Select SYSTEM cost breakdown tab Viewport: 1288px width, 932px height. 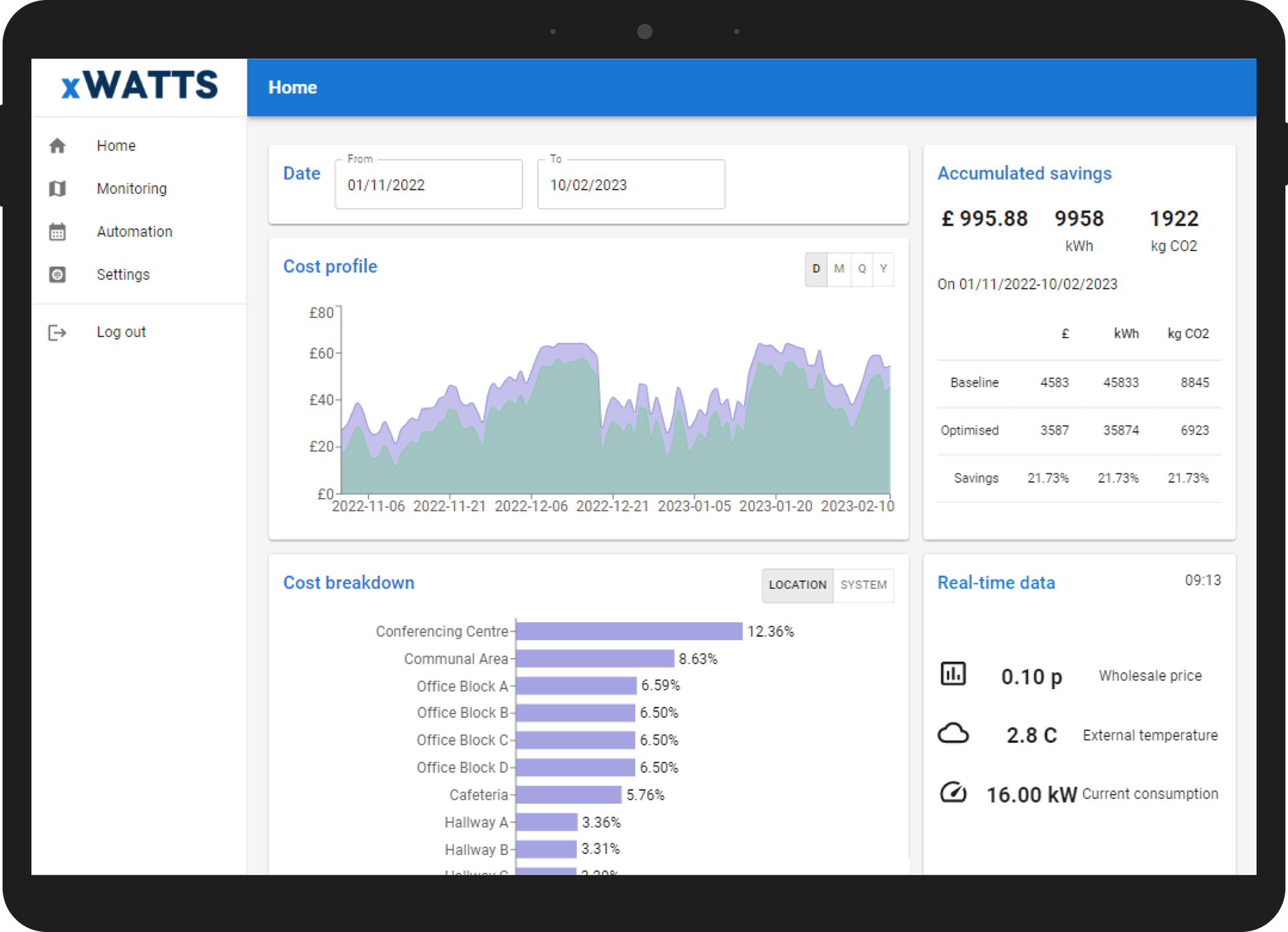point(863,585)
